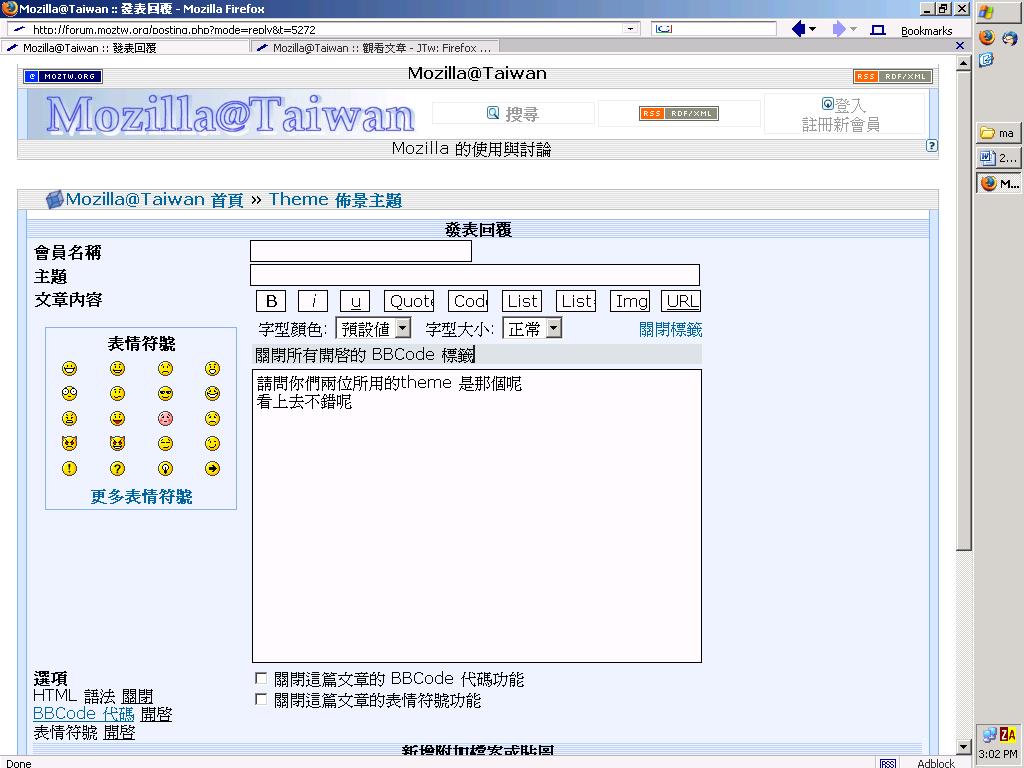
Task: Switch to the 發表回覆 browser tab
Action: tap(125, 48)
